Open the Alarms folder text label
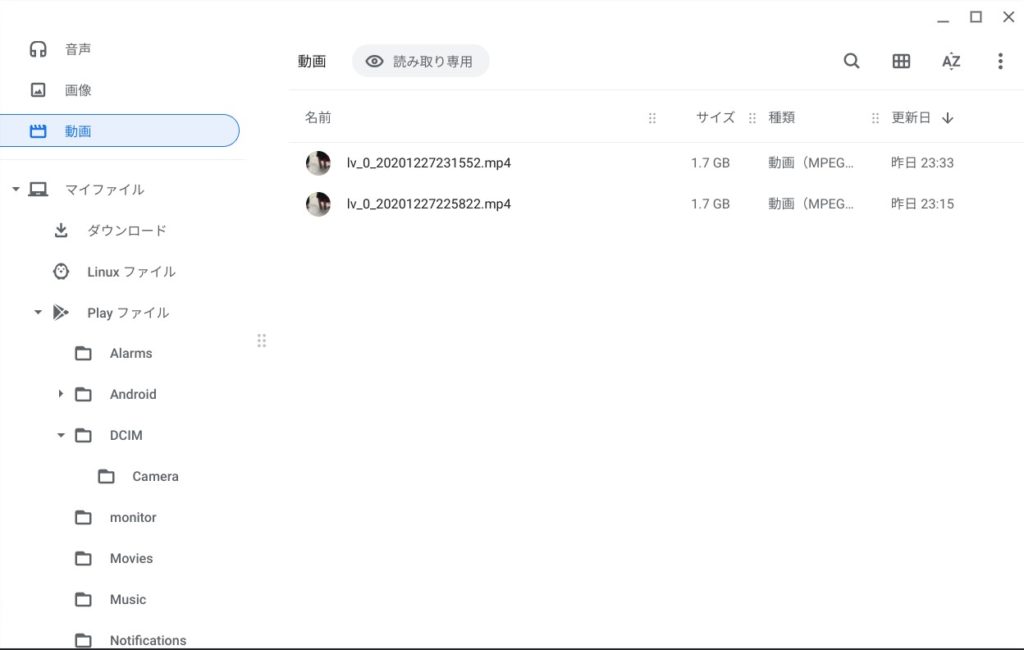The width and height of the screenshot is (1024, 650). [131, 353]
